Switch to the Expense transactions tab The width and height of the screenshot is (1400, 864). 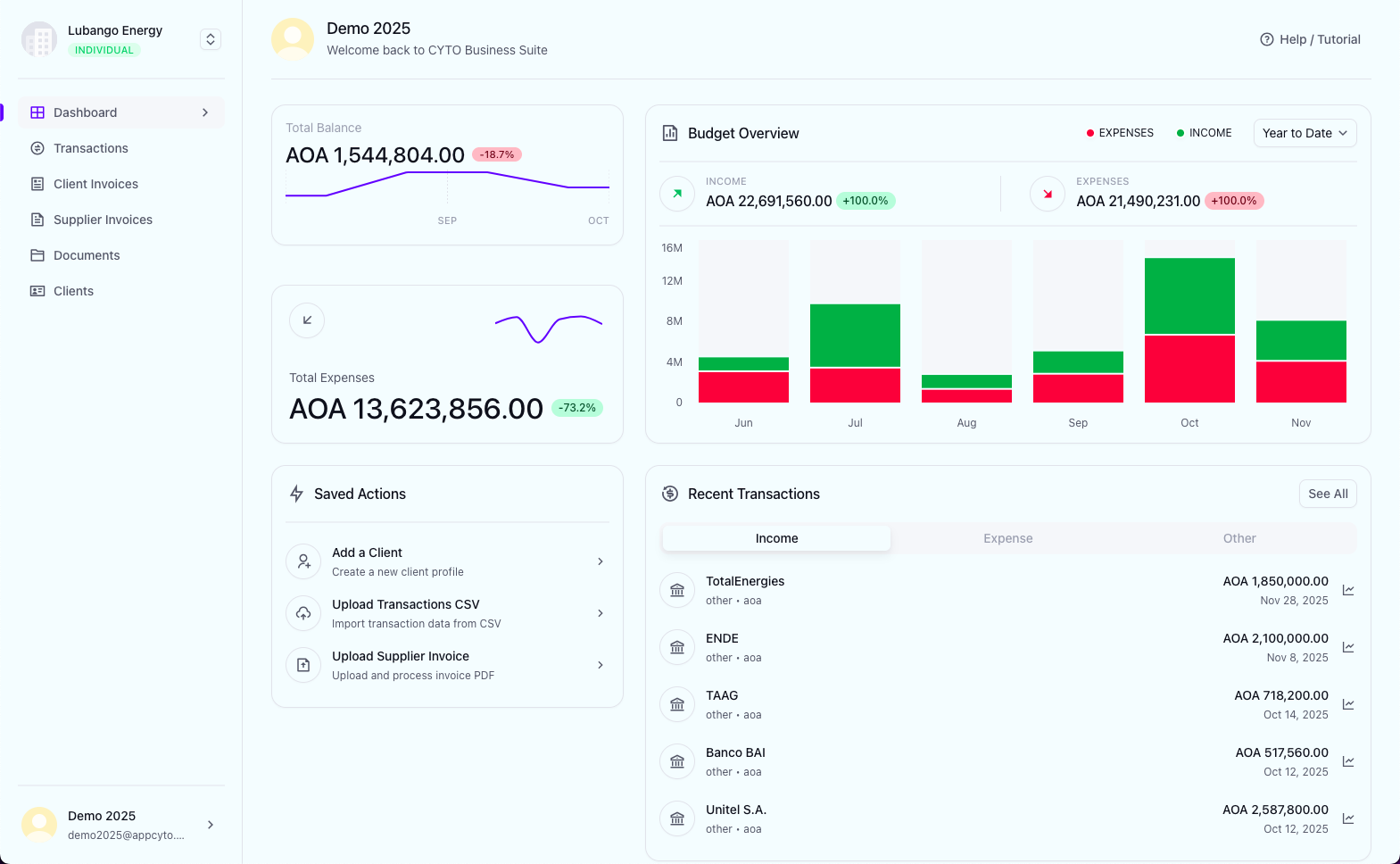1007,538
